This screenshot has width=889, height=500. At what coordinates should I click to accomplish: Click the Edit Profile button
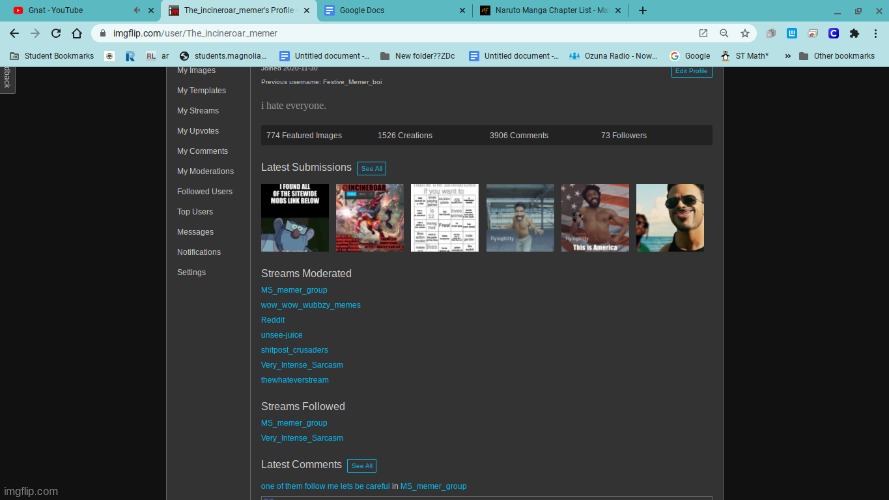691,71
